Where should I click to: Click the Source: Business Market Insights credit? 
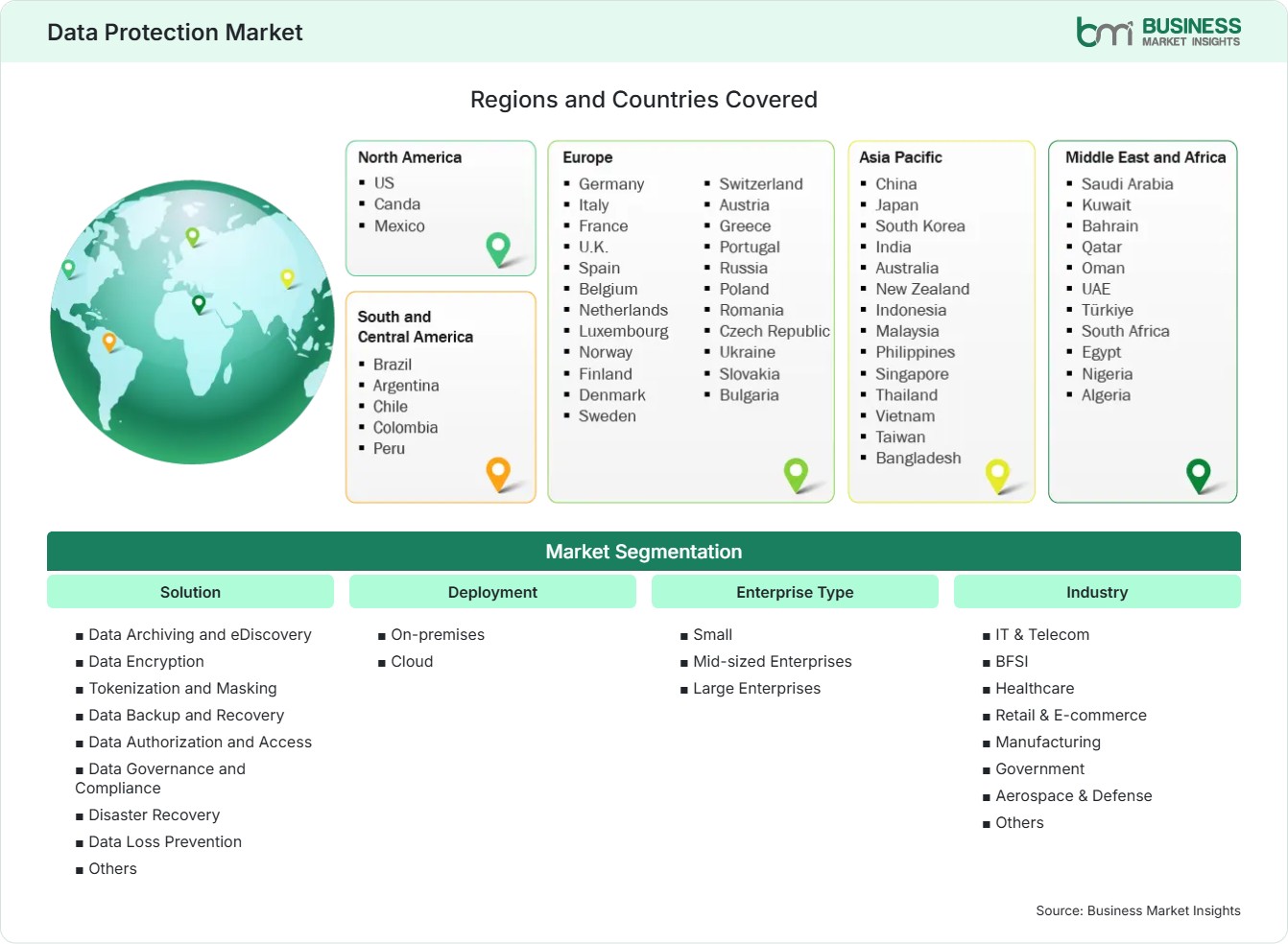[1138, 910]
